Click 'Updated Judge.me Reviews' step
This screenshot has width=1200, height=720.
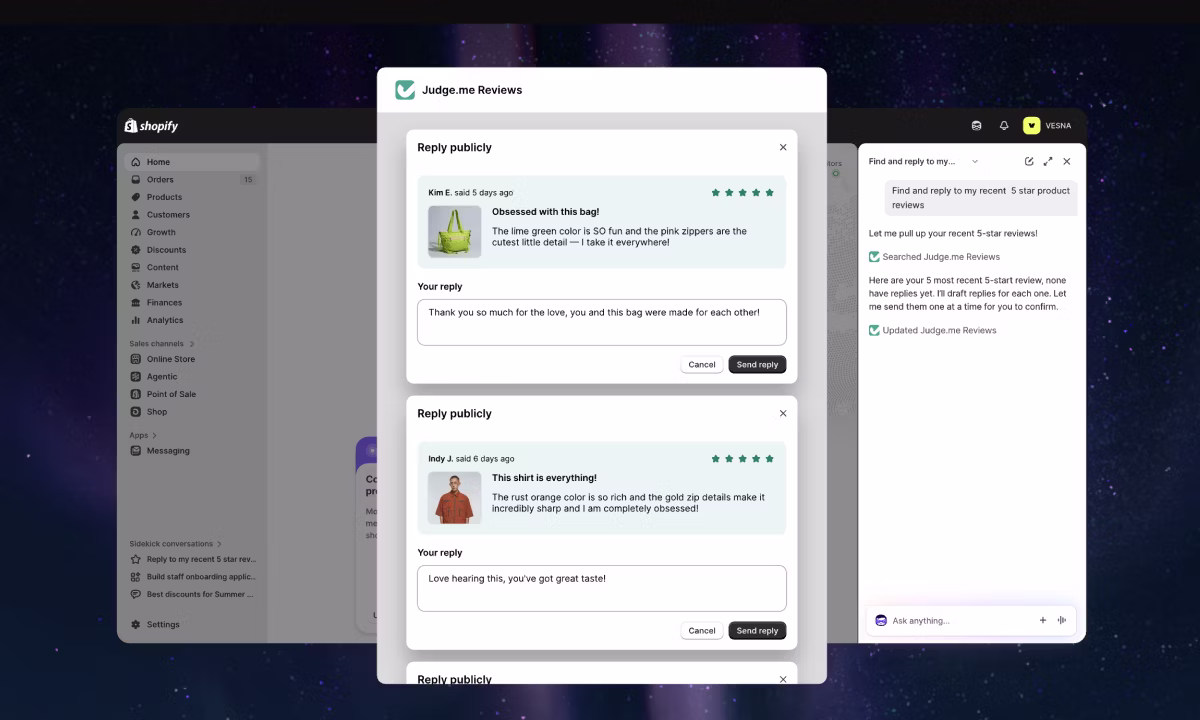933,330
